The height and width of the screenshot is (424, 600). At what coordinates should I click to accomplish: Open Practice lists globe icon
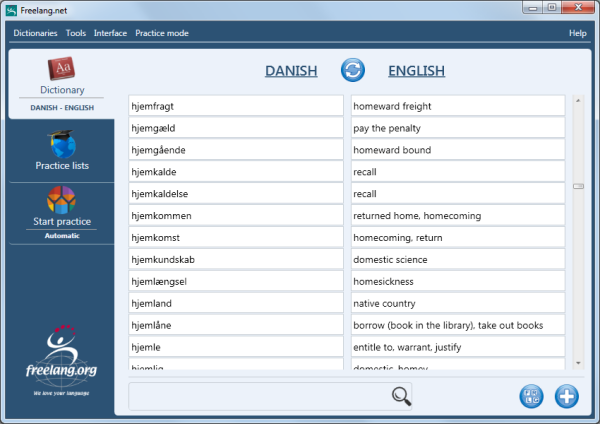[61, 145]
